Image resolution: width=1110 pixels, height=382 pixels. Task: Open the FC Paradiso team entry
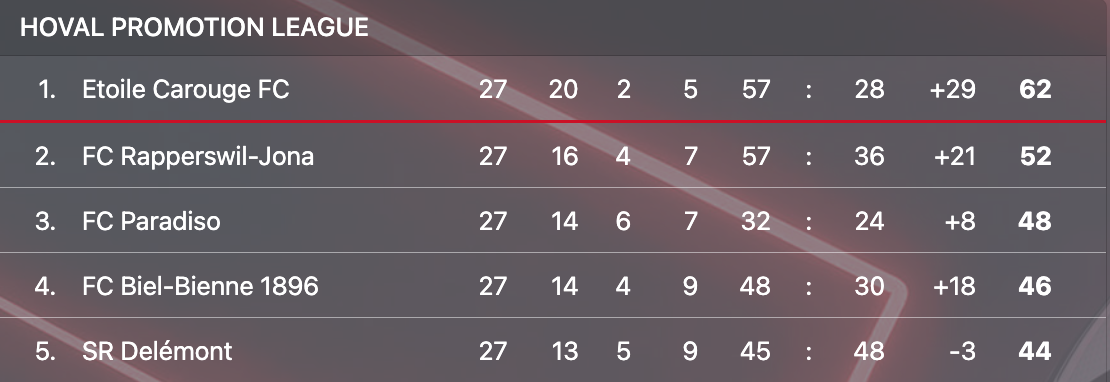[x=151, y=221]
